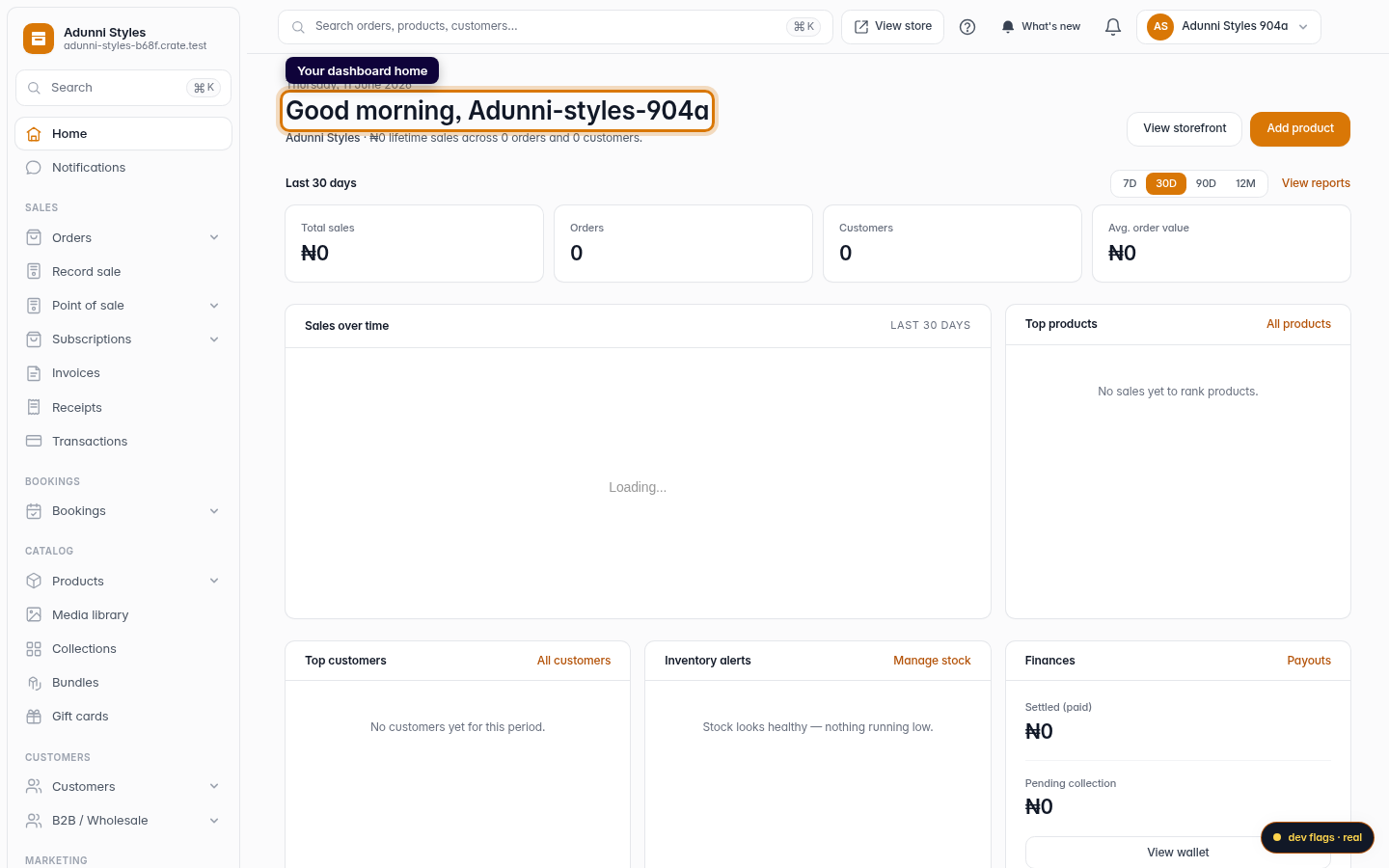Click the Bundles icon
The image size is (1389, 868).
pos(34,683)
